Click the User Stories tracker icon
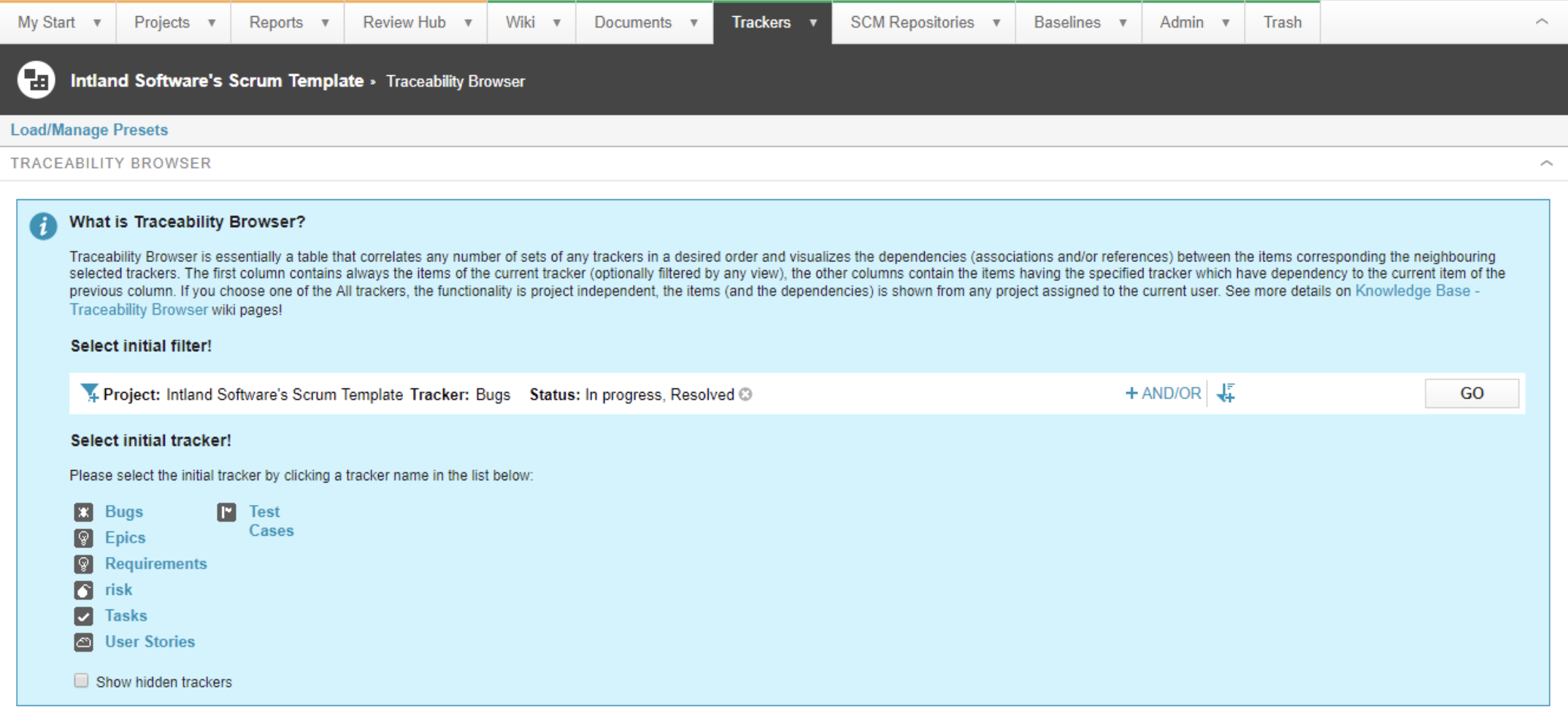Viewport: 1568px width, 708px height. pyautogui.click(x=83, y=642)
